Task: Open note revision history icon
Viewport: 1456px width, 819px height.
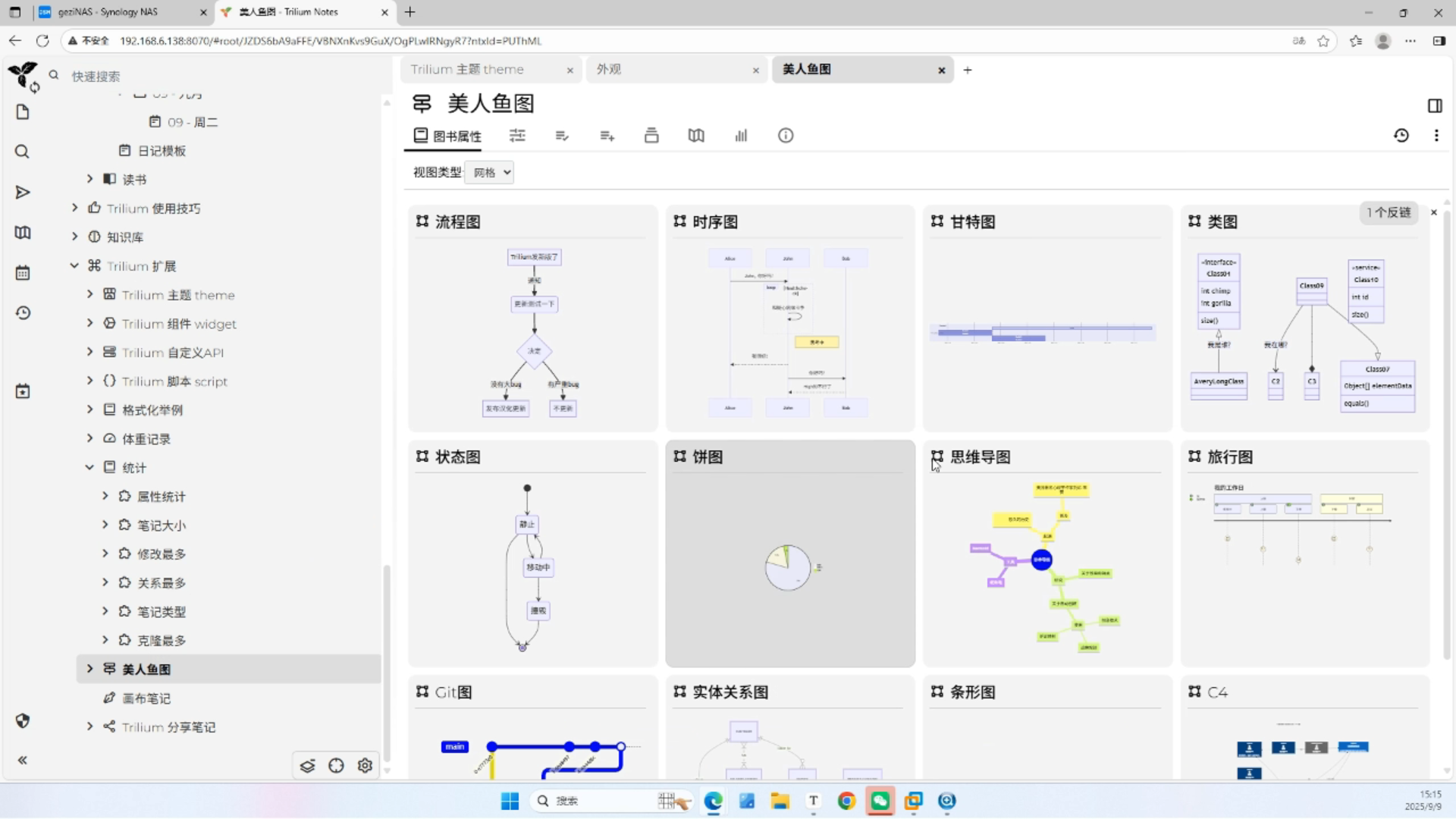Action: (1401, 135)
